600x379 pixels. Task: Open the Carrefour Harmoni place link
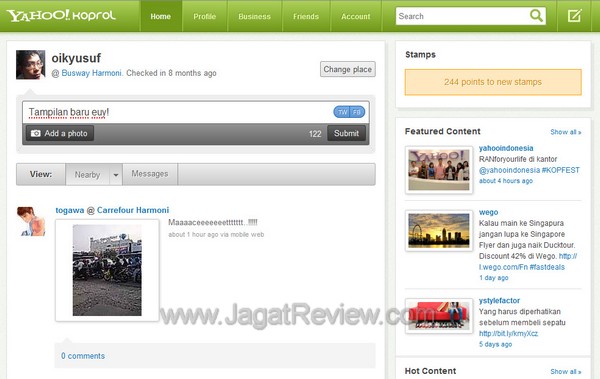click(133, 210)
